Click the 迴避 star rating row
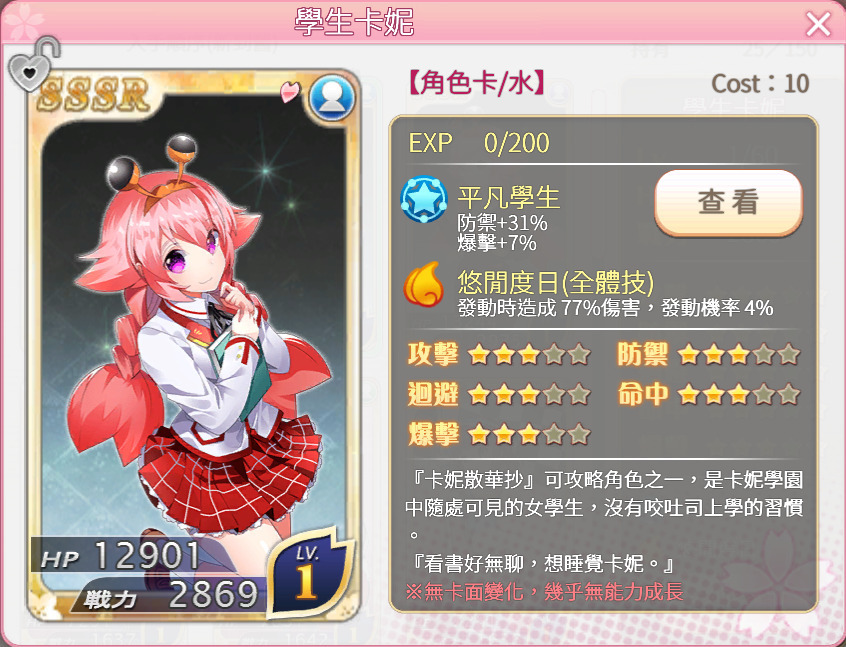846x647 pixels. click(x=499, y=394)
